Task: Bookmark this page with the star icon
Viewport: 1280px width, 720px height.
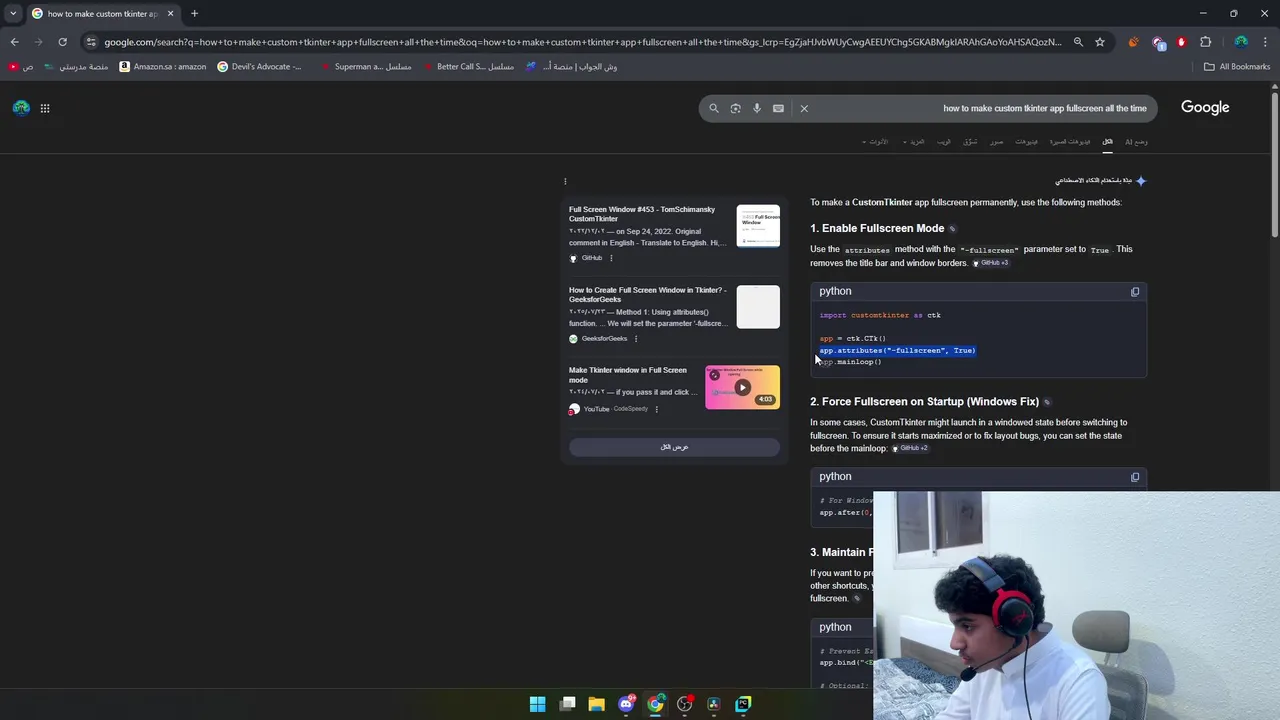Action: click(x=1100, y=42)
